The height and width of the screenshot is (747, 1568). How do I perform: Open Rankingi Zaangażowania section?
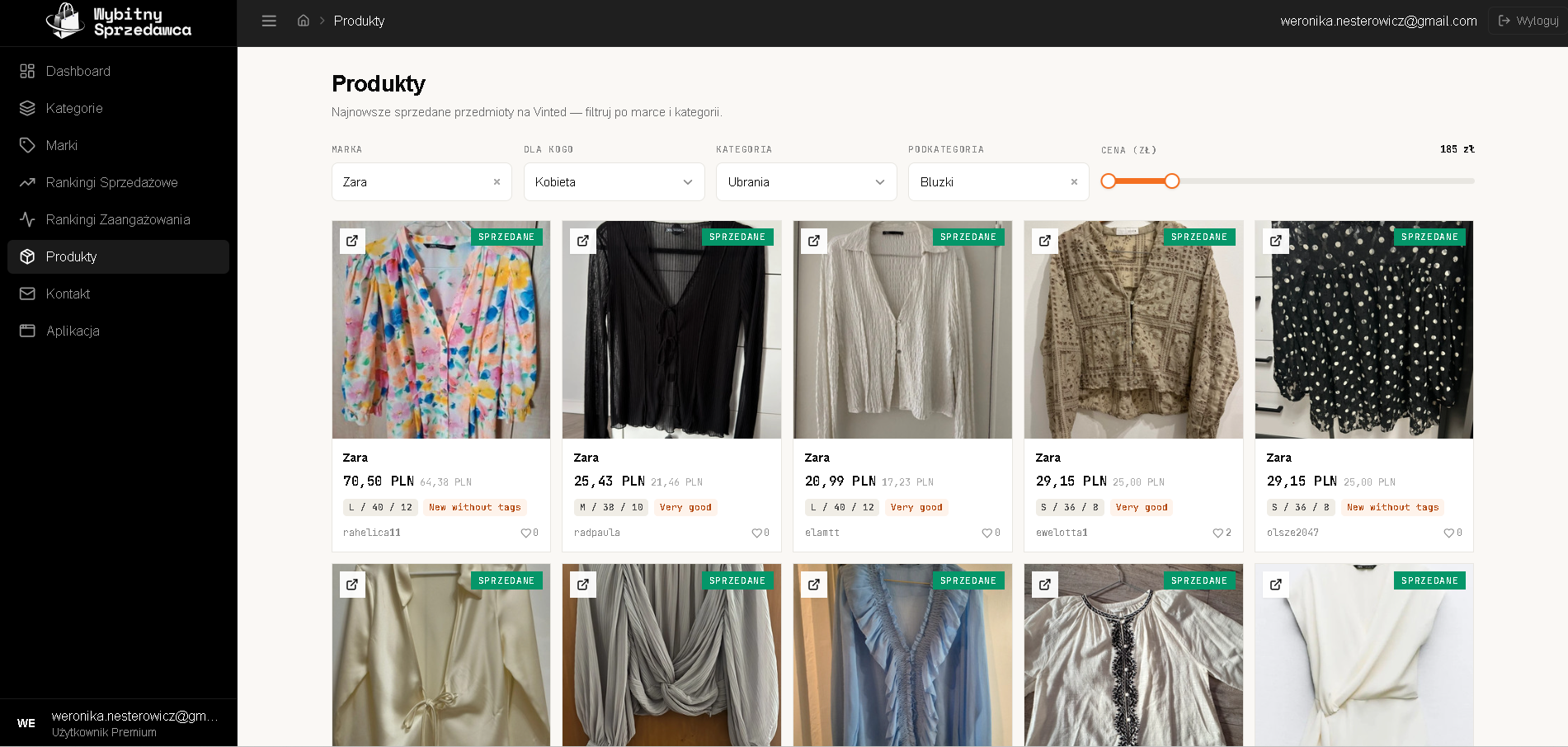pyautogui.click(x=118, y=219)
